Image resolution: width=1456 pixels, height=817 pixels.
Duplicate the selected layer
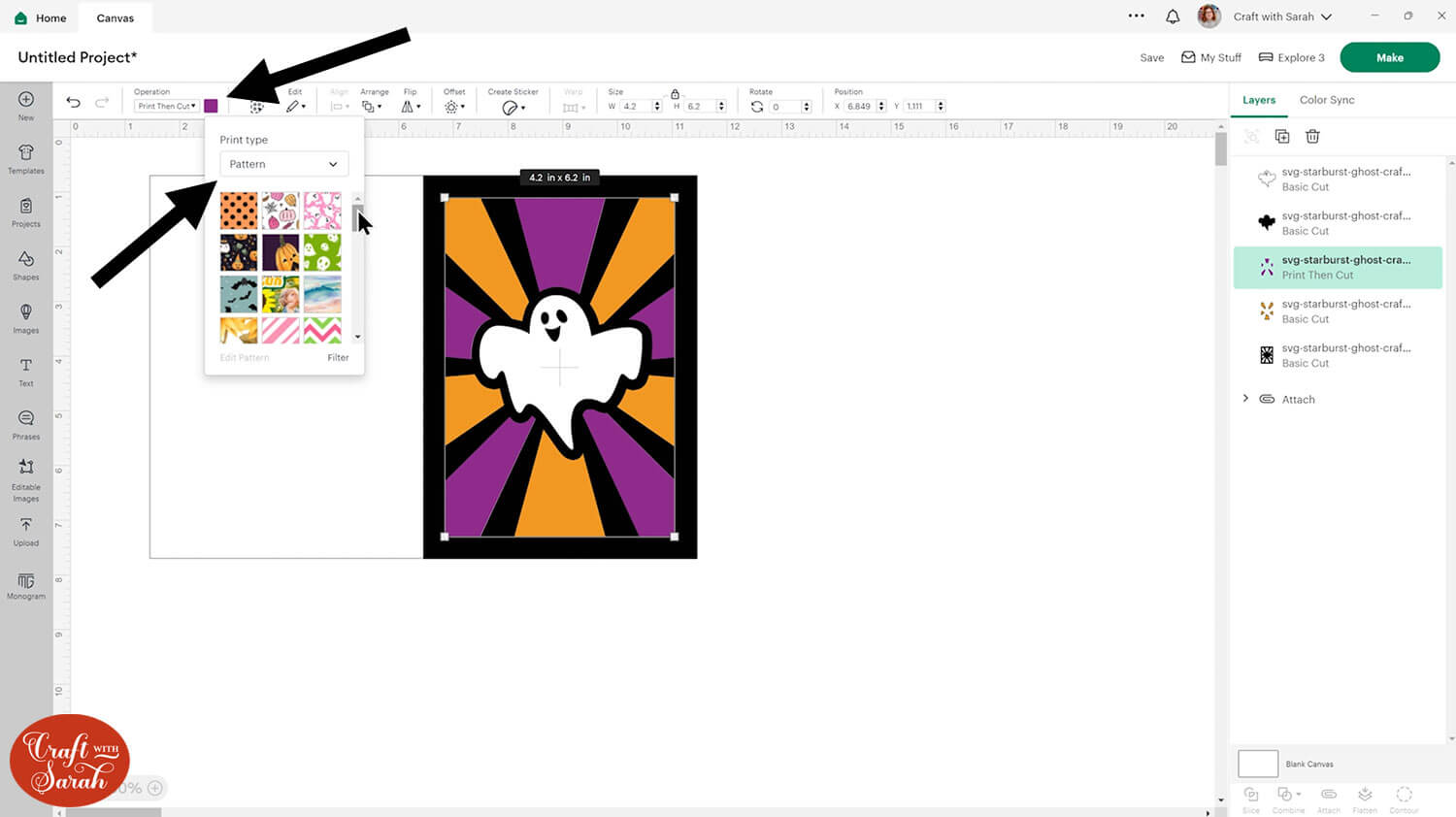(1281, 137)
